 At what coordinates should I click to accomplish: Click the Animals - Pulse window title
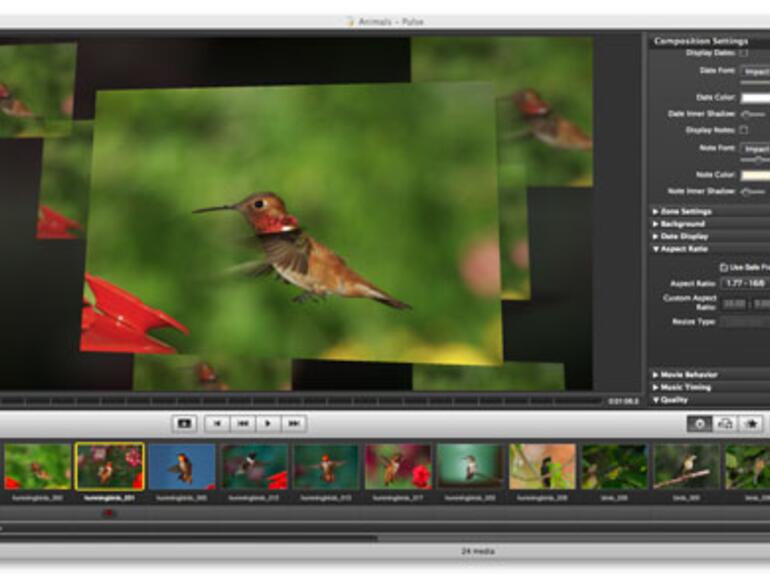tap(390, 22)
